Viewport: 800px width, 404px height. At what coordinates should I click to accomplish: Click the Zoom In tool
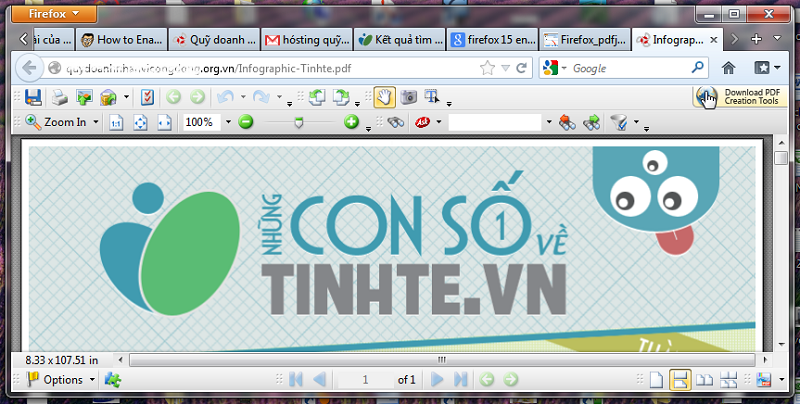[56, 122]
